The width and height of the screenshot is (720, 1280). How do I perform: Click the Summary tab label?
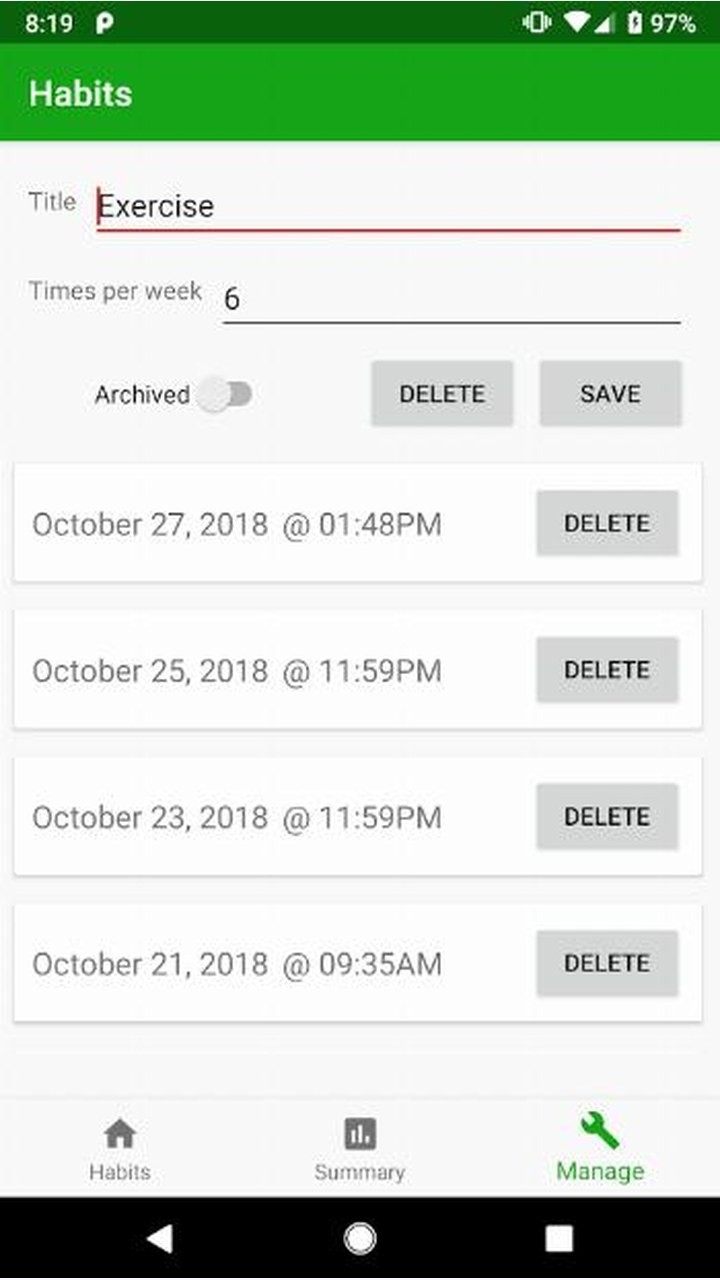360,1172
